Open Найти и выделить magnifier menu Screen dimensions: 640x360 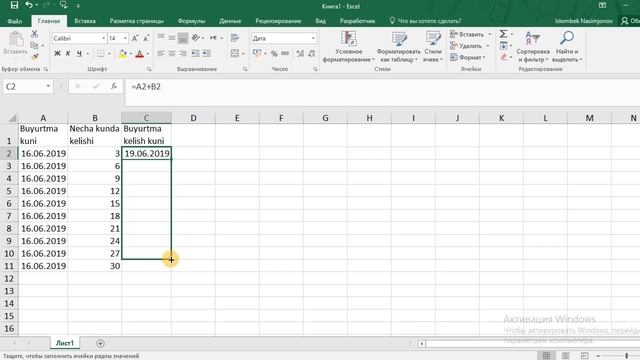567,47
